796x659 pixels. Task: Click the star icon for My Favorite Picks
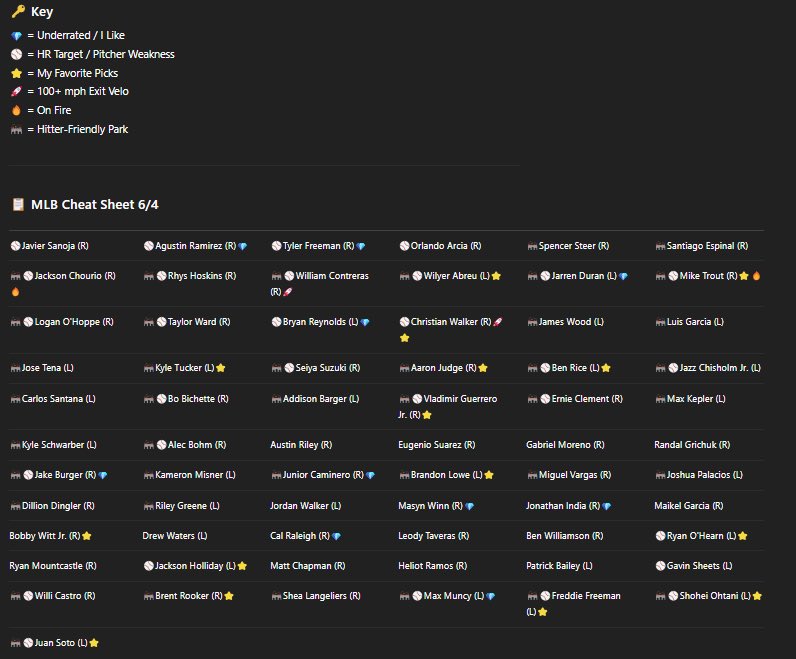(x=16, y=74)
